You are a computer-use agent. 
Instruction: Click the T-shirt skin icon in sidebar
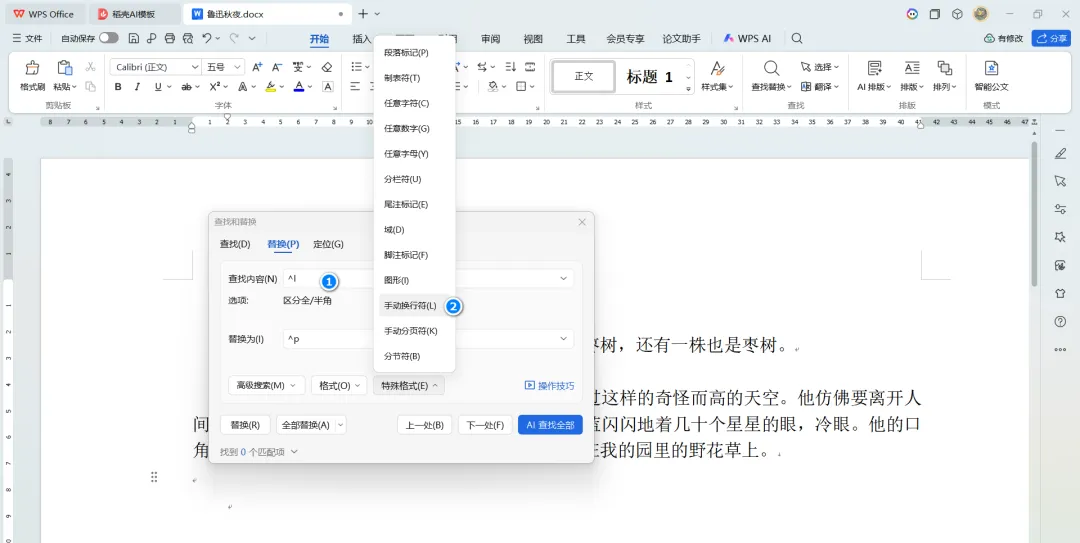(1060, 293)
